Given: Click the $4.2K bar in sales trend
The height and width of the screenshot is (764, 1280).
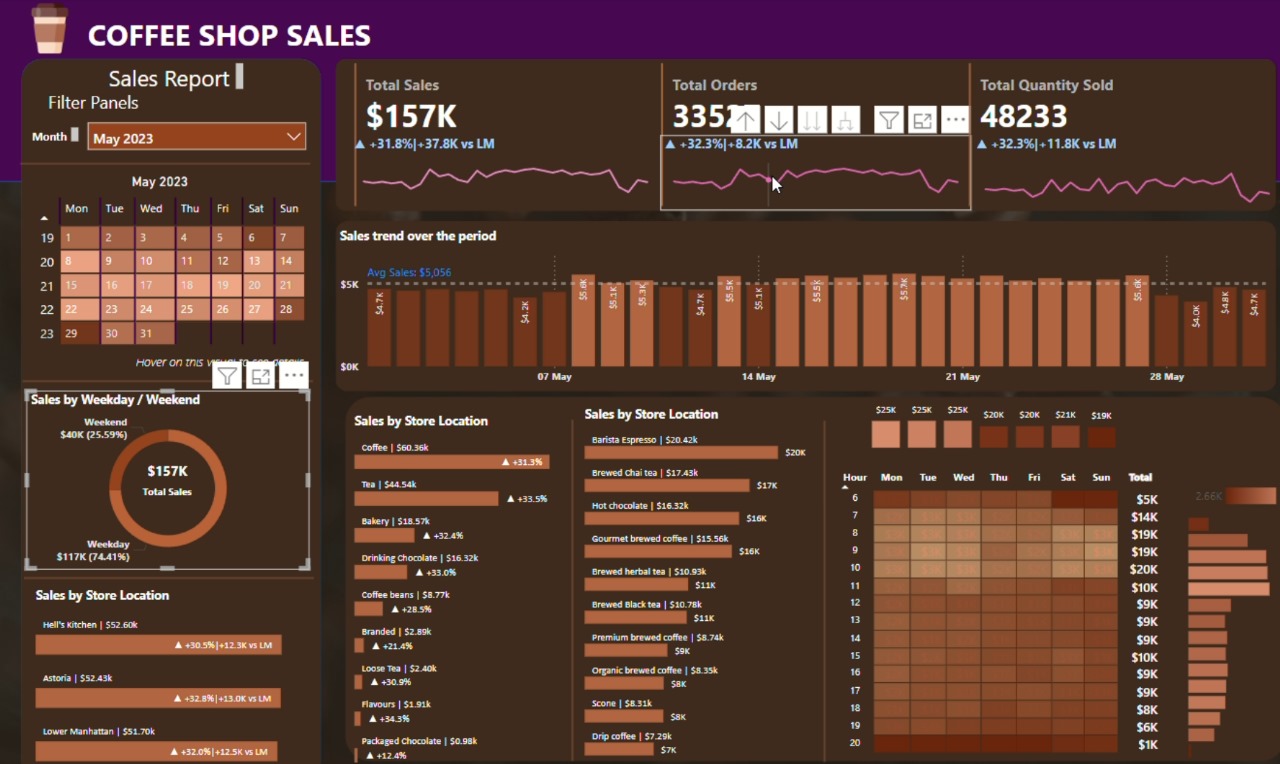Looking at the screenshot, I should pyautogui.click(x=525, y=333).
